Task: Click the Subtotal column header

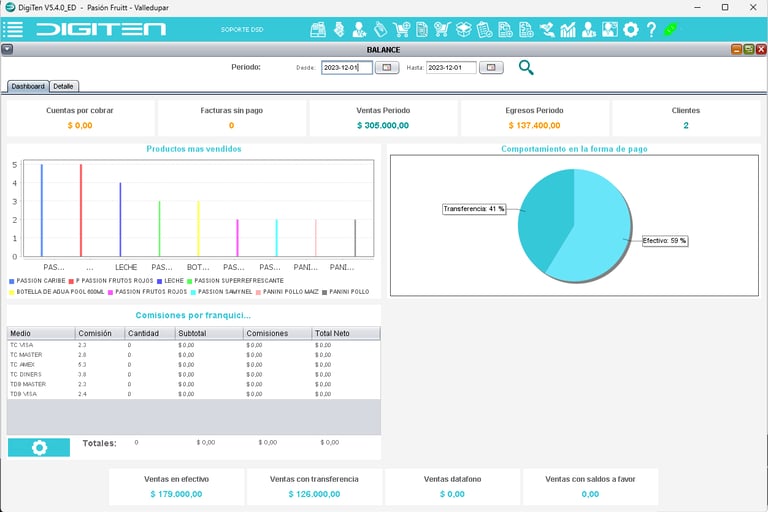Action: pyautogui.click(x=209, y=333)
